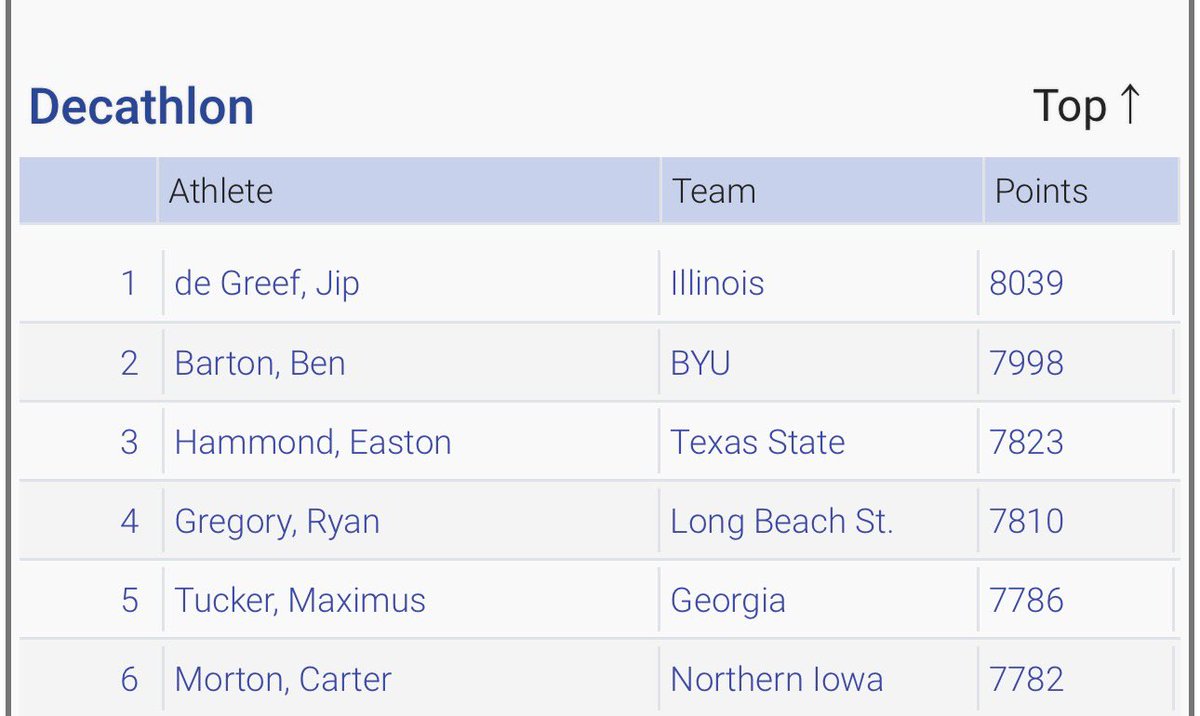The image size is (1200, 716).
Task: Click the Team column header
Action: 713,191
